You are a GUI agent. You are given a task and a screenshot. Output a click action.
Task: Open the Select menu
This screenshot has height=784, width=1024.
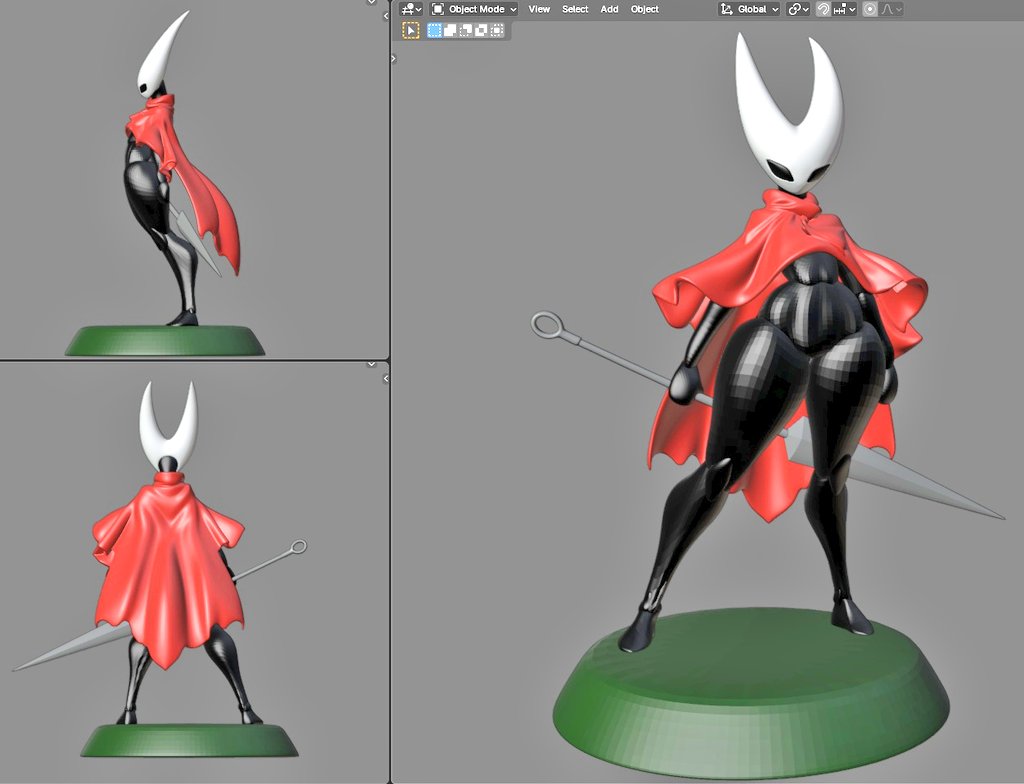click(575, 9)
